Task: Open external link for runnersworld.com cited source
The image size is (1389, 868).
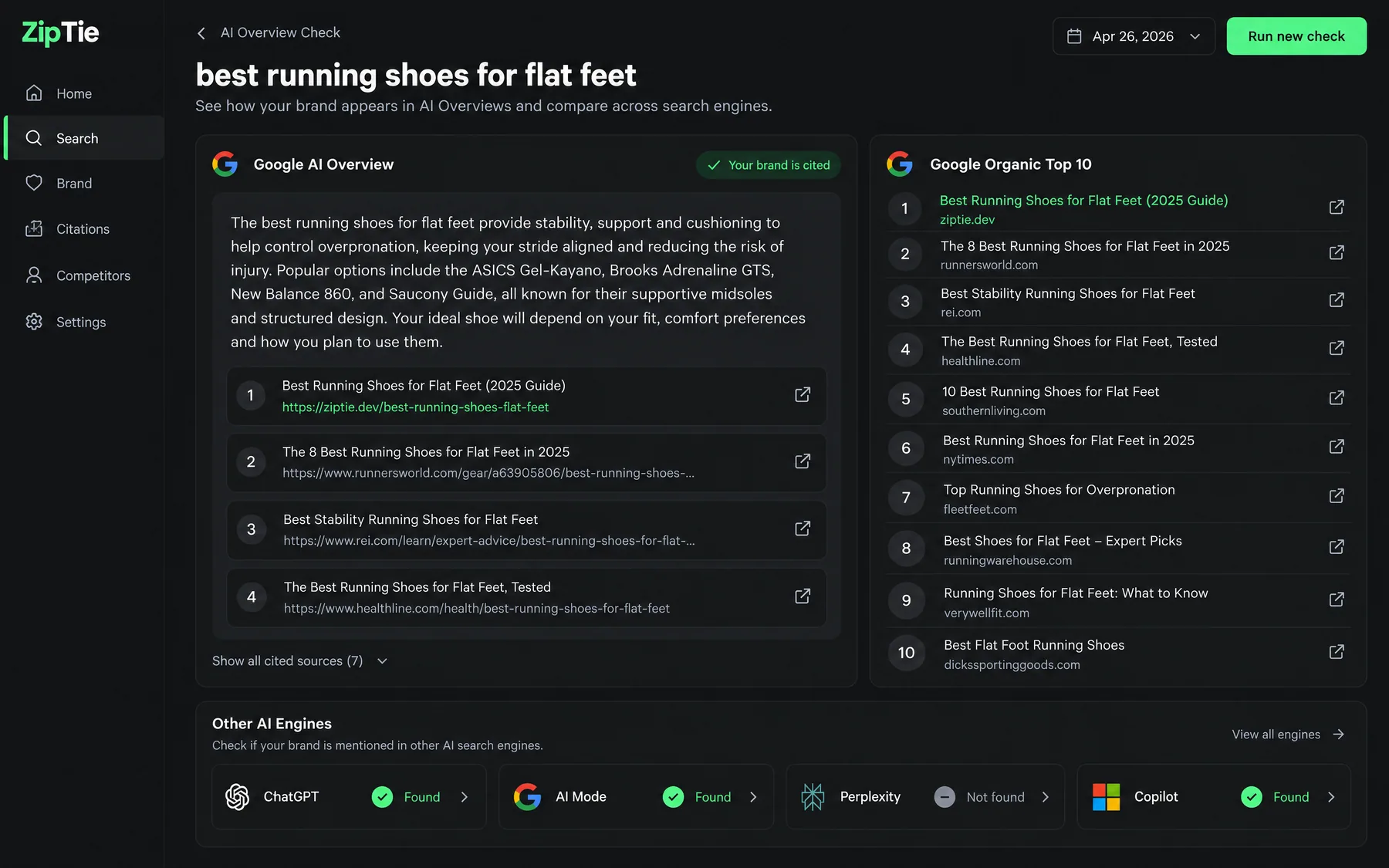Action: click(803, 461)
